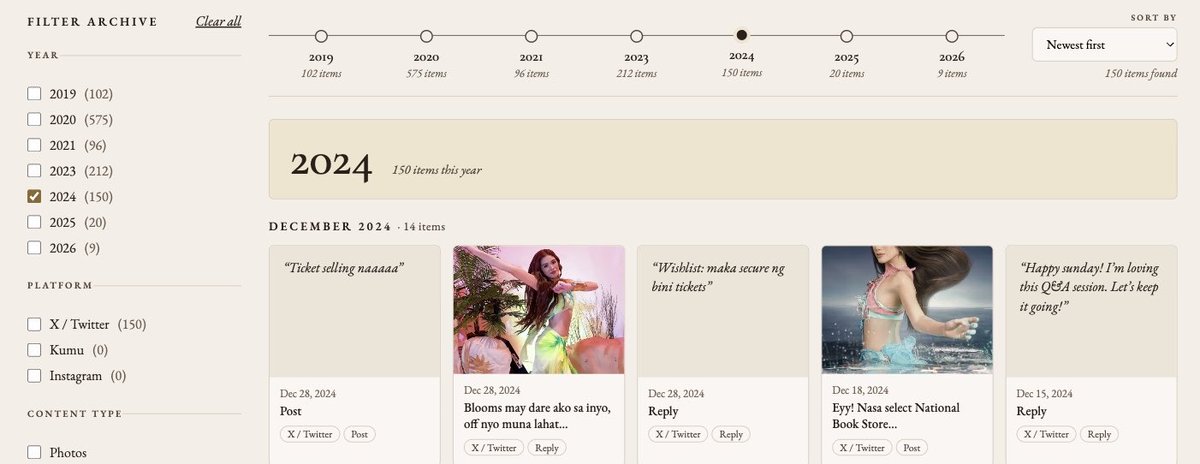Screen dimensions: 1200x464
Task: Click the Post tag on National Book Store card
Action: (x=912, y=448)
